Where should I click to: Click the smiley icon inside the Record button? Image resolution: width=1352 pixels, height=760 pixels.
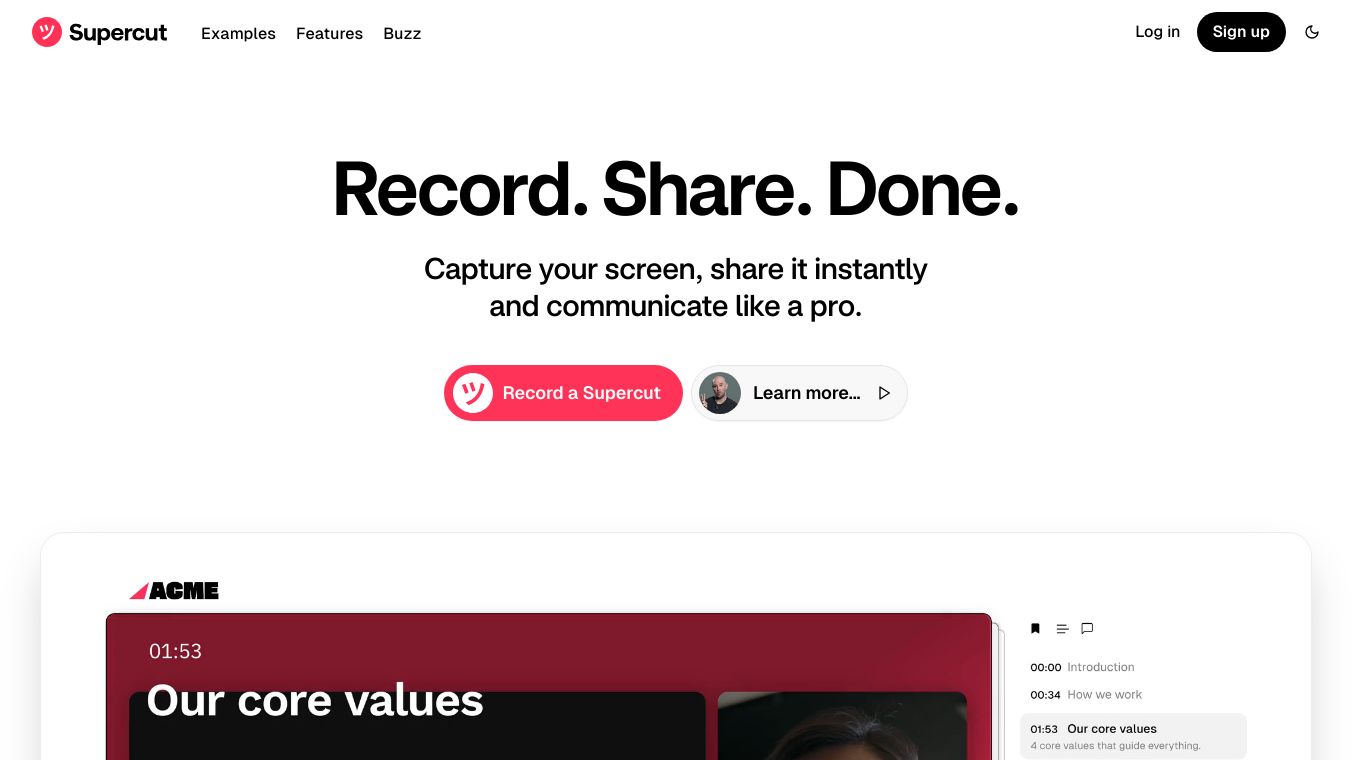(473, 393)
